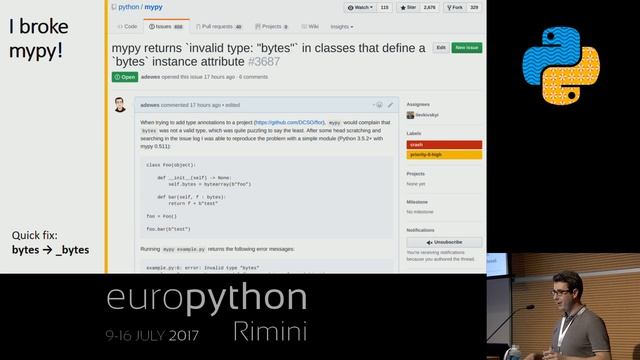Open adewes username in comment header
The image size is (640, 360).
150,105
